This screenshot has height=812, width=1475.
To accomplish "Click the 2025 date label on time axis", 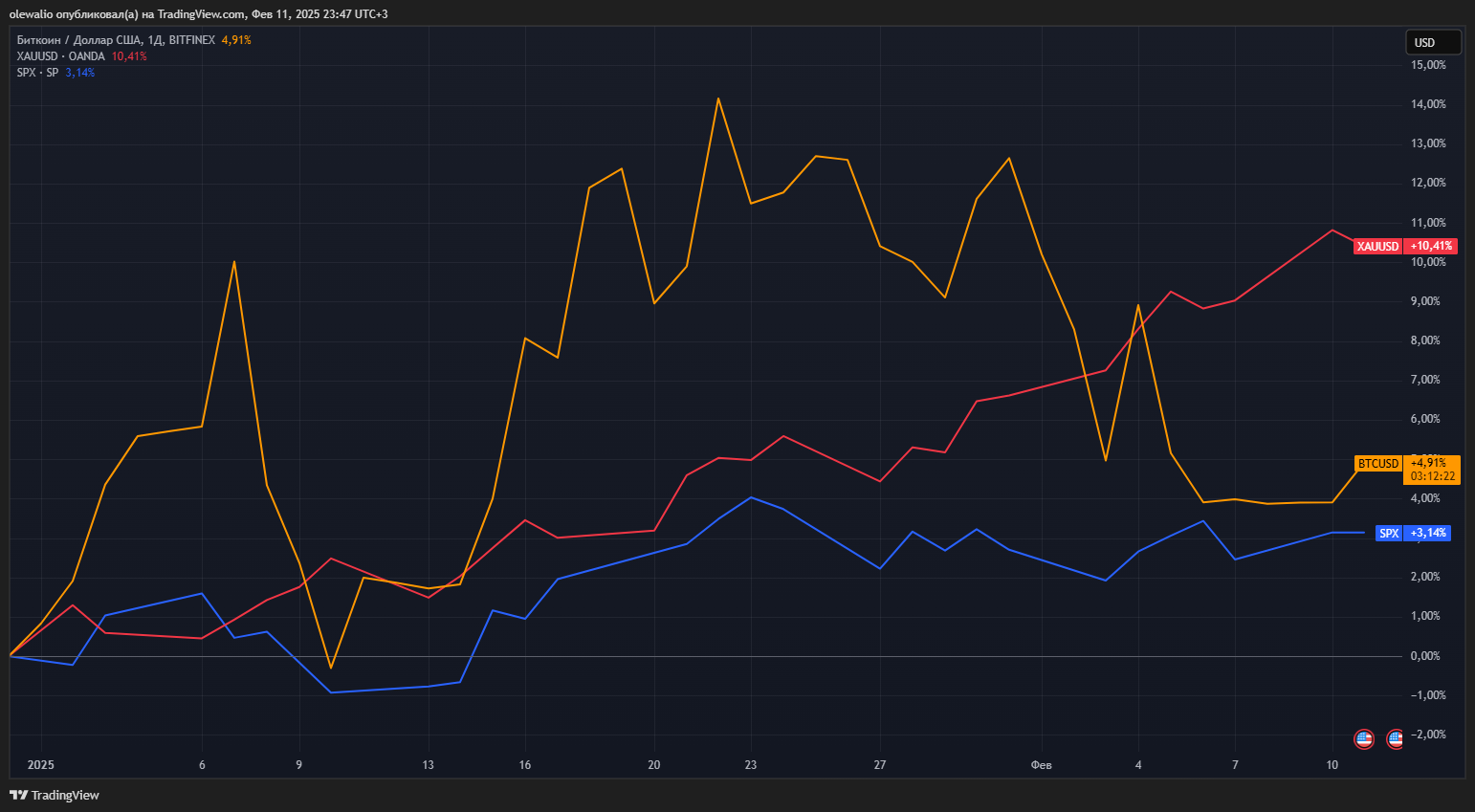I will pos(41,765).
